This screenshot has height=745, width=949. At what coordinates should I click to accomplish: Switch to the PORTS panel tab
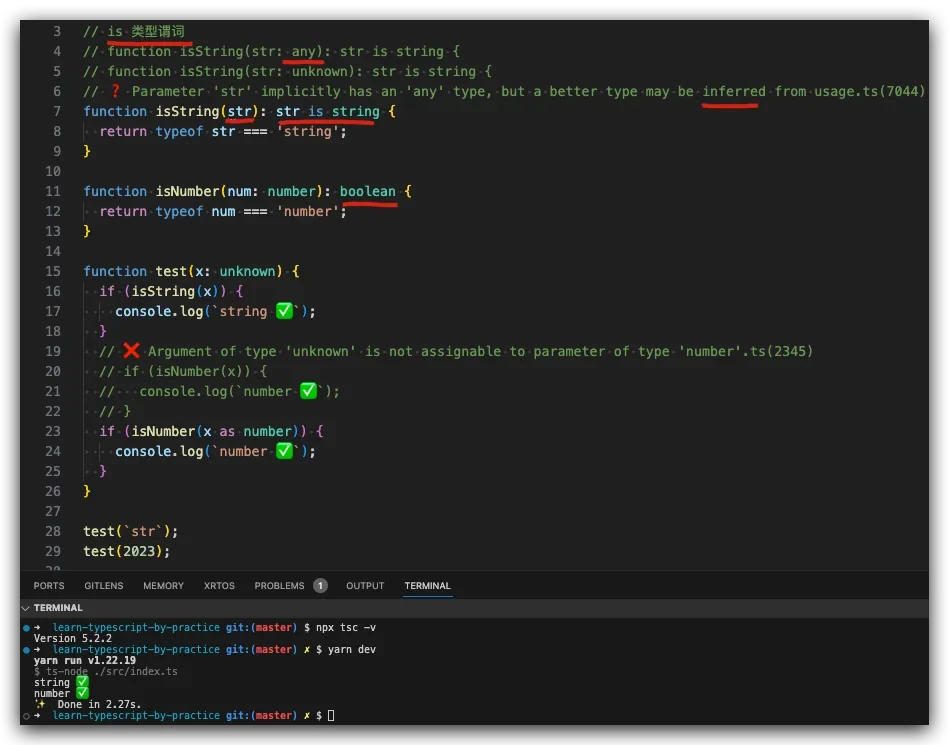48,586
